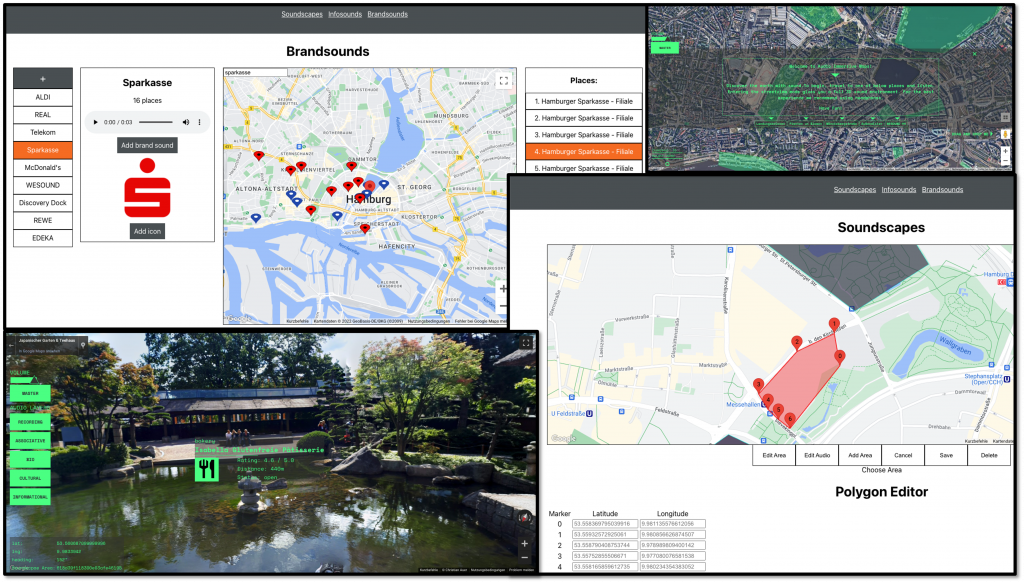The height and width of the screenshot is (583, 1024).
Task: Open audio player more options menu
Action: click(199, 122)
